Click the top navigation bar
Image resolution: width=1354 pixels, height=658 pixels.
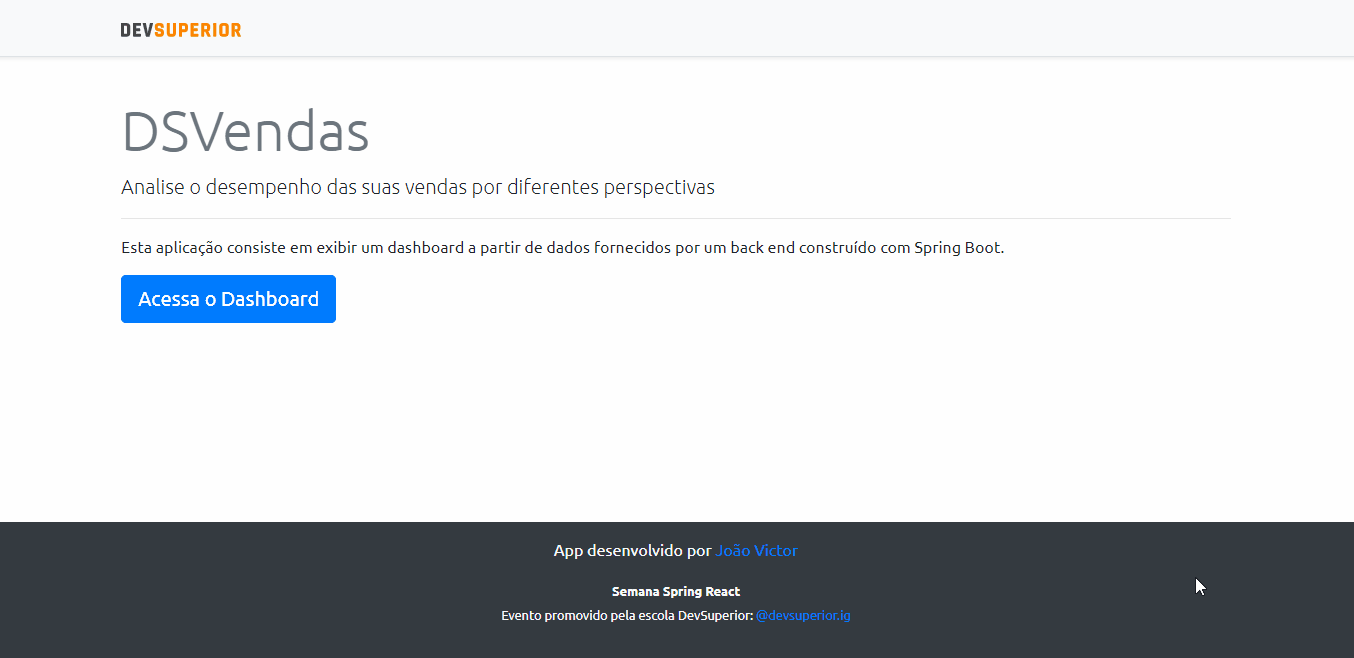point(677,28)
